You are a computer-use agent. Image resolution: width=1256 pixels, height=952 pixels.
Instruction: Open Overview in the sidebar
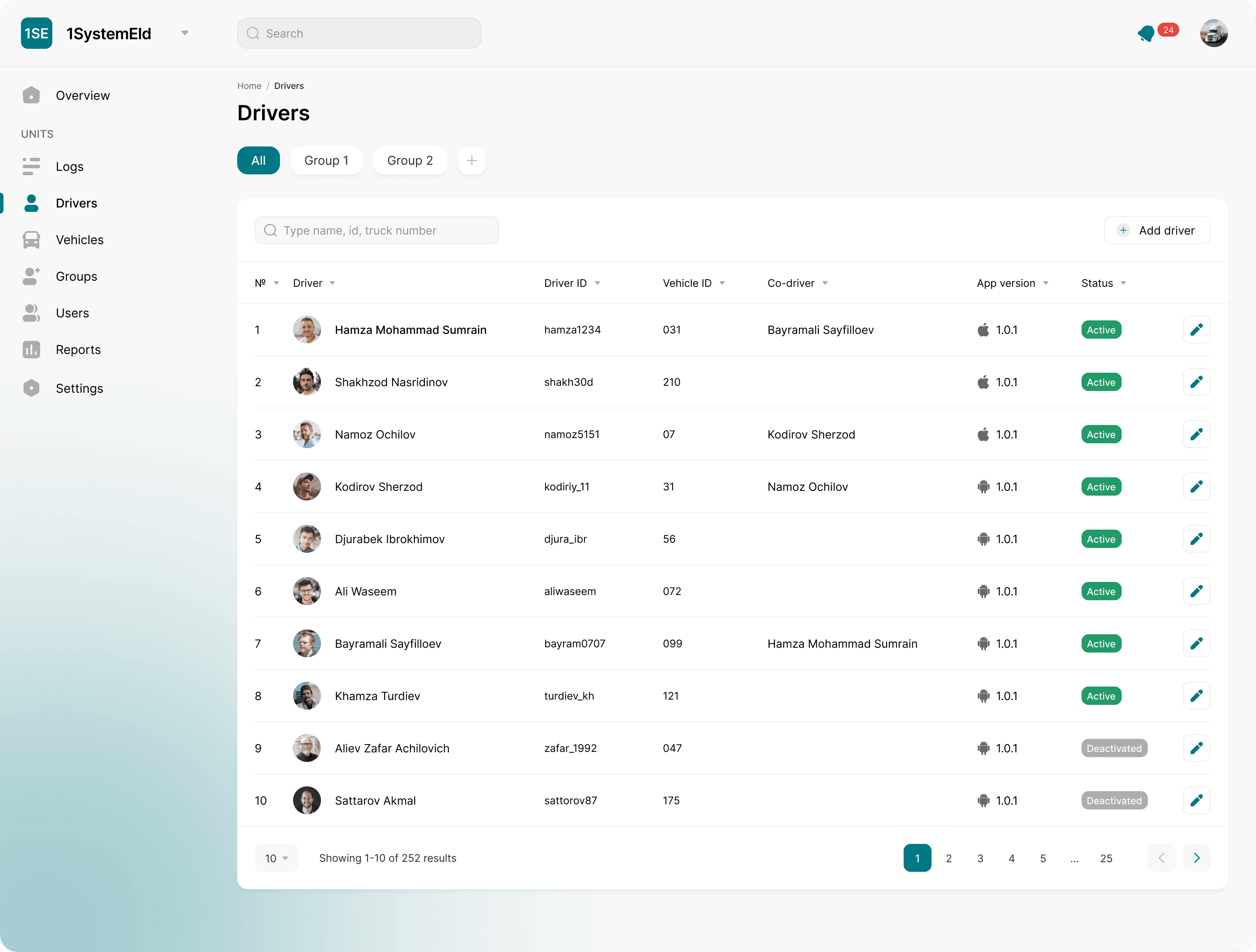pyautogui.click(x=82, y=95)
